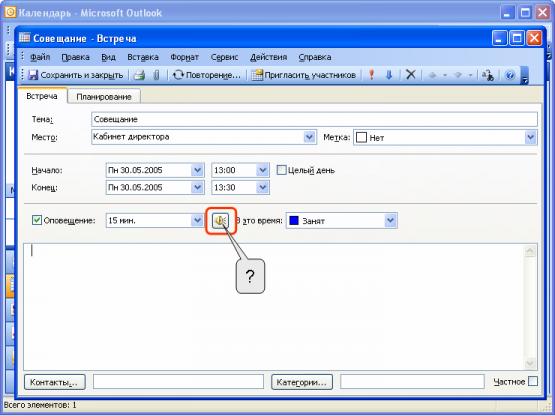This screenshot has height=416, width=555.
Task: Click Outlook icon in the Calendar window title
Action: 10,12
